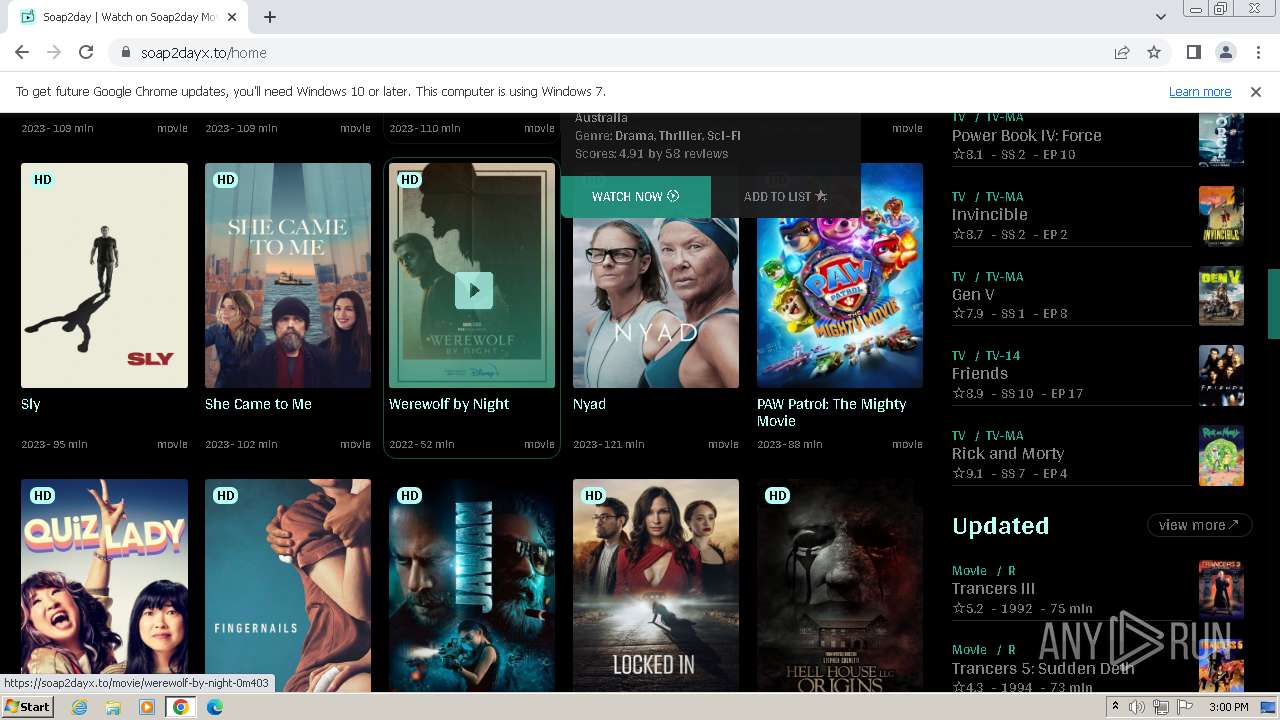1280x720 pixels.
Task: Play Werewolf by Night via play icon
Action: pos(473,290)
